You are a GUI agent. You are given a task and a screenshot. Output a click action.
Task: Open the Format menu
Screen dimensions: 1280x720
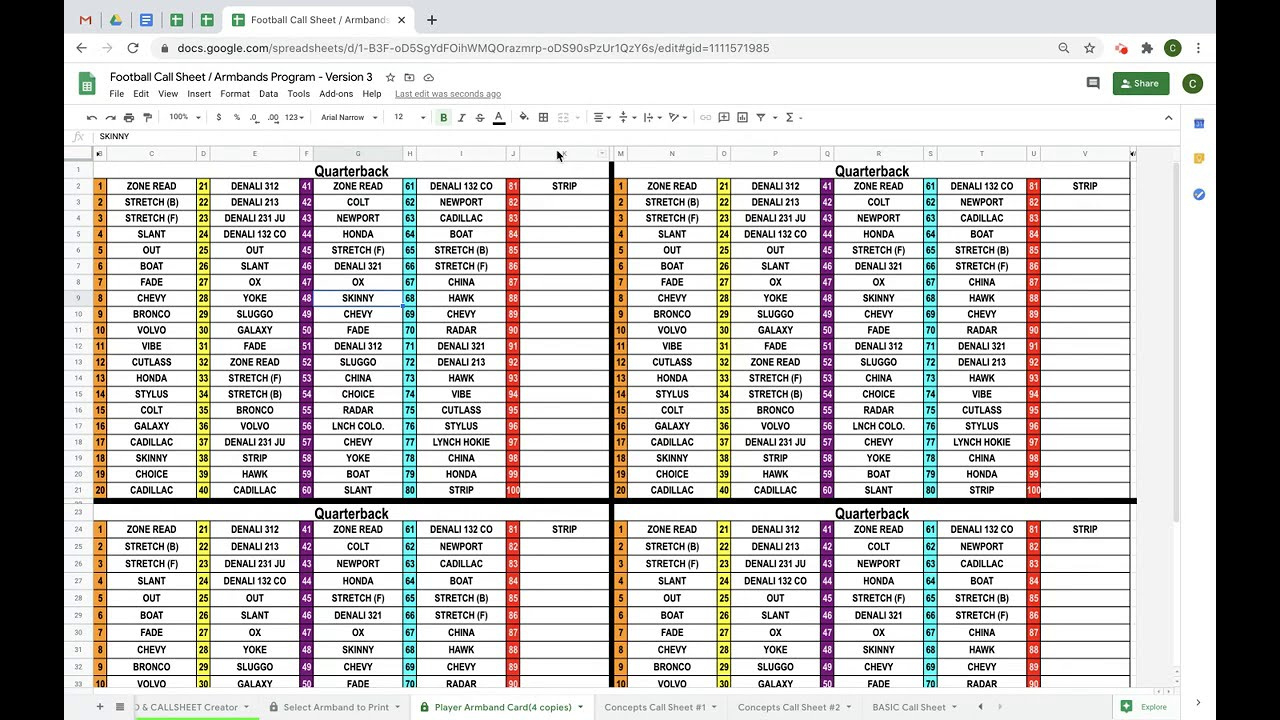(235, 94)
